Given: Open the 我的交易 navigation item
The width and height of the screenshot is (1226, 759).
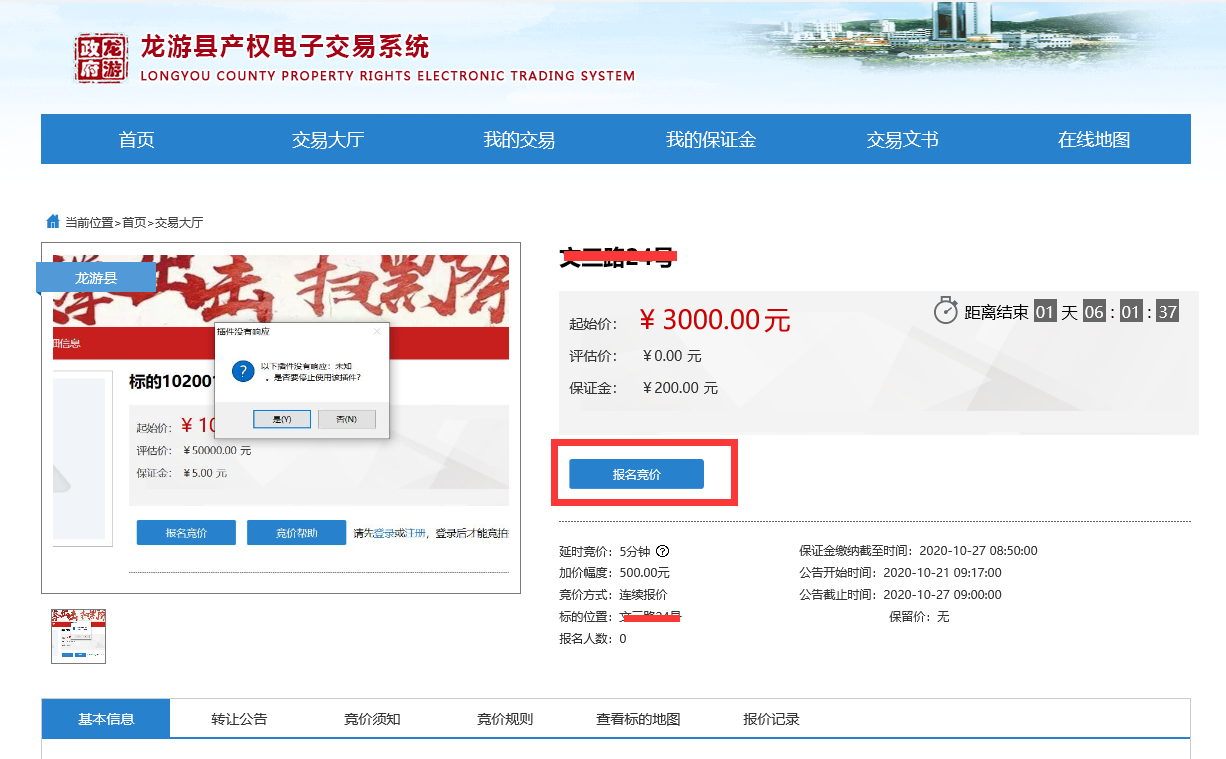Looking at the screenshot, I should pos(519,140).
